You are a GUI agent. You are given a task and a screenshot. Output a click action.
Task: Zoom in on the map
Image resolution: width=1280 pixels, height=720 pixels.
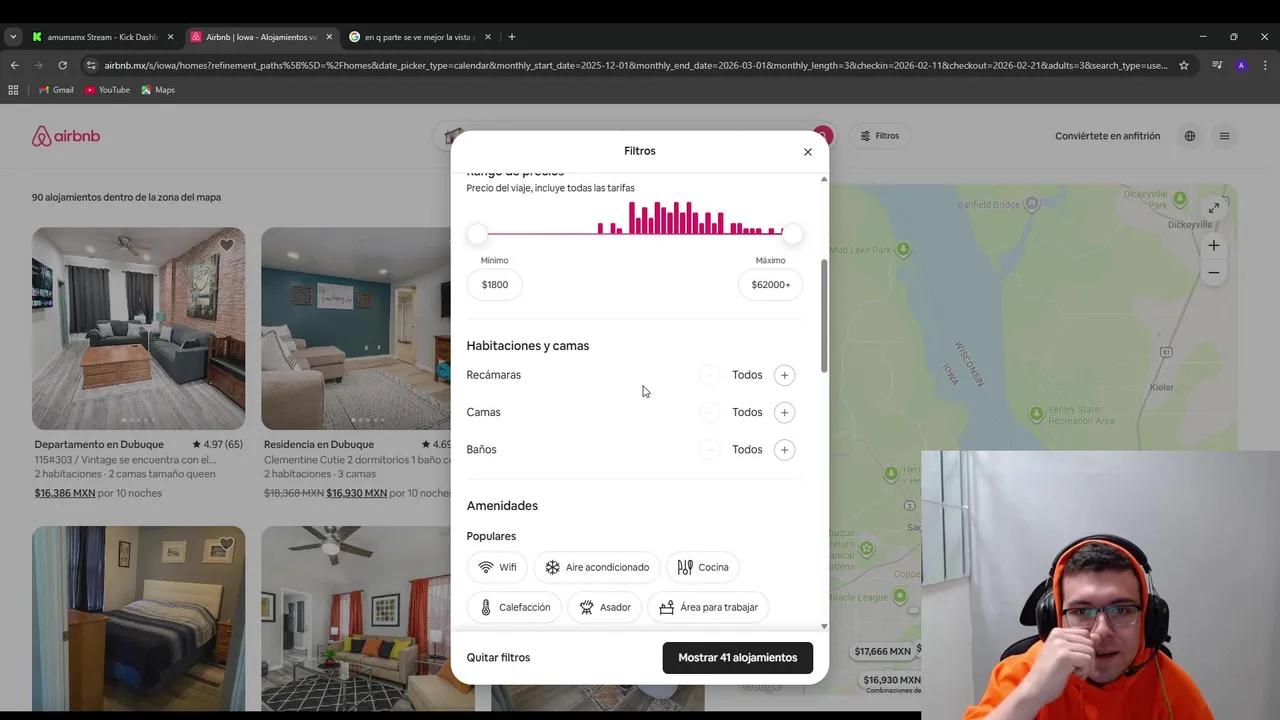click(x=1213, y=245)
